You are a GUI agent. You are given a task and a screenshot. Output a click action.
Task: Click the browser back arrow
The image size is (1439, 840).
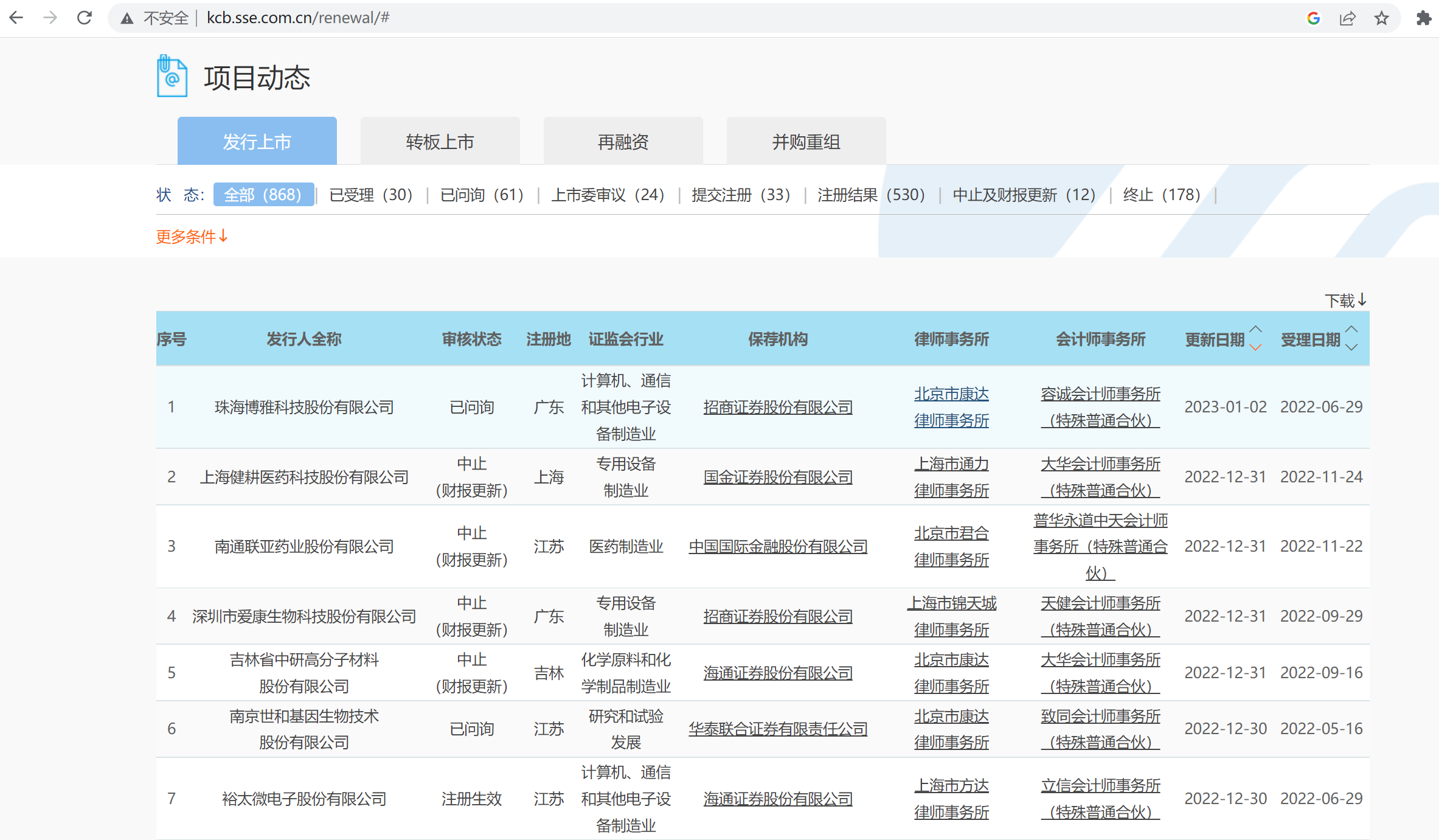click(16, 18)
